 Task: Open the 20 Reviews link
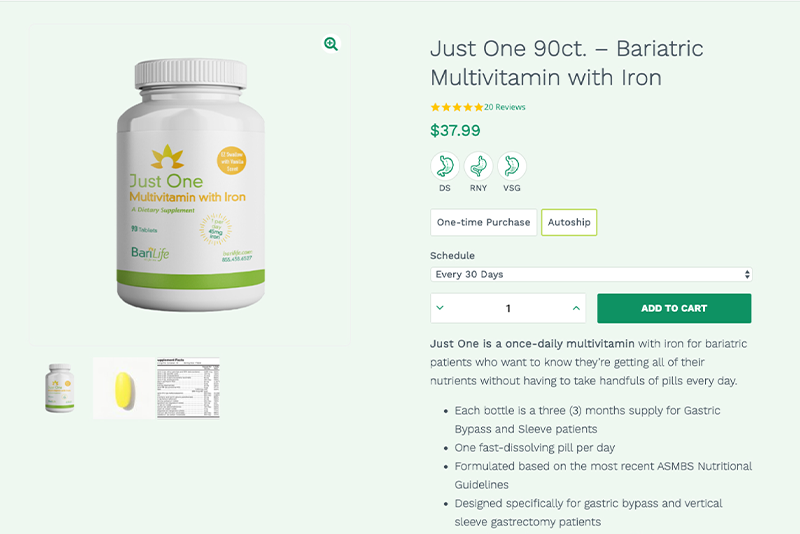pyautogui.click(x=505, y=107)
